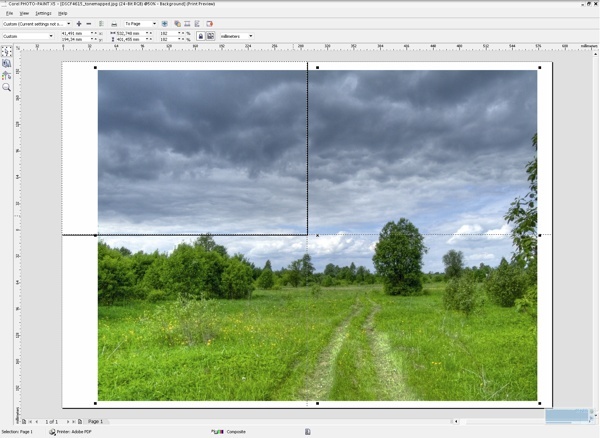Toggle the maintain aspect ratio lock

pyautogui.click(x=201, y=36)
